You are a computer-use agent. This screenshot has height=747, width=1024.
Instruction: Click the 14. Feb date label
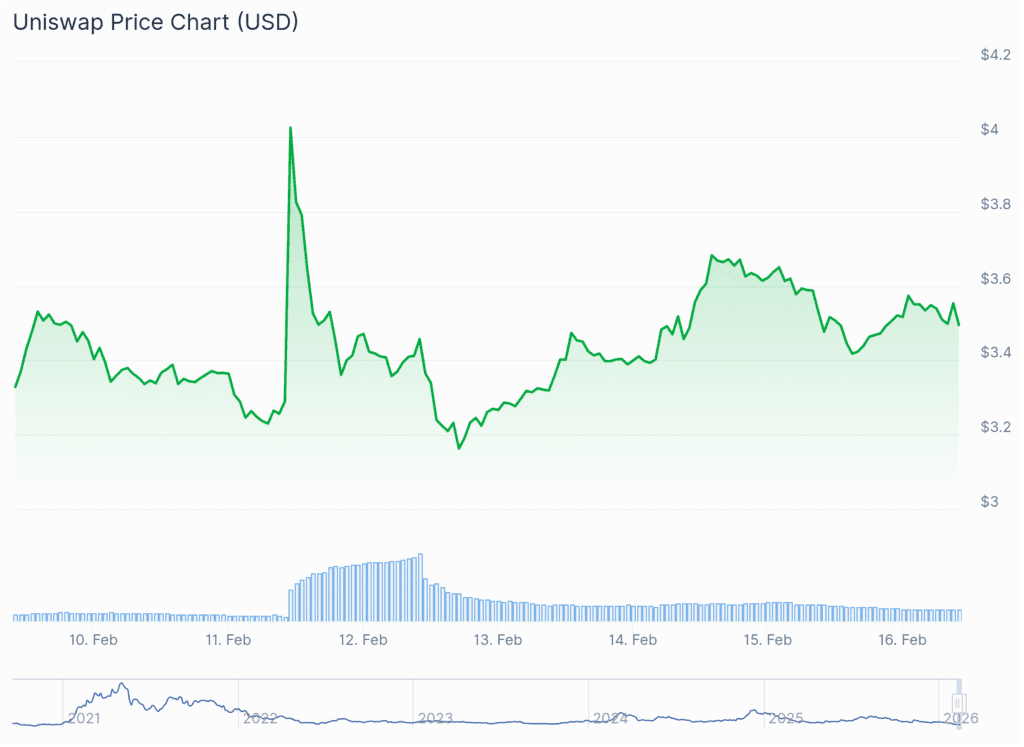[x=633, y=640]
